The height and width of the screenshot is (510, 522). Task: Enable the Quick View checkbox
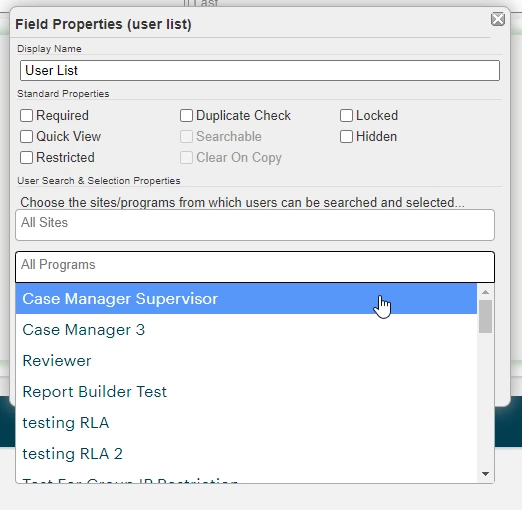[x=26, y=137]
